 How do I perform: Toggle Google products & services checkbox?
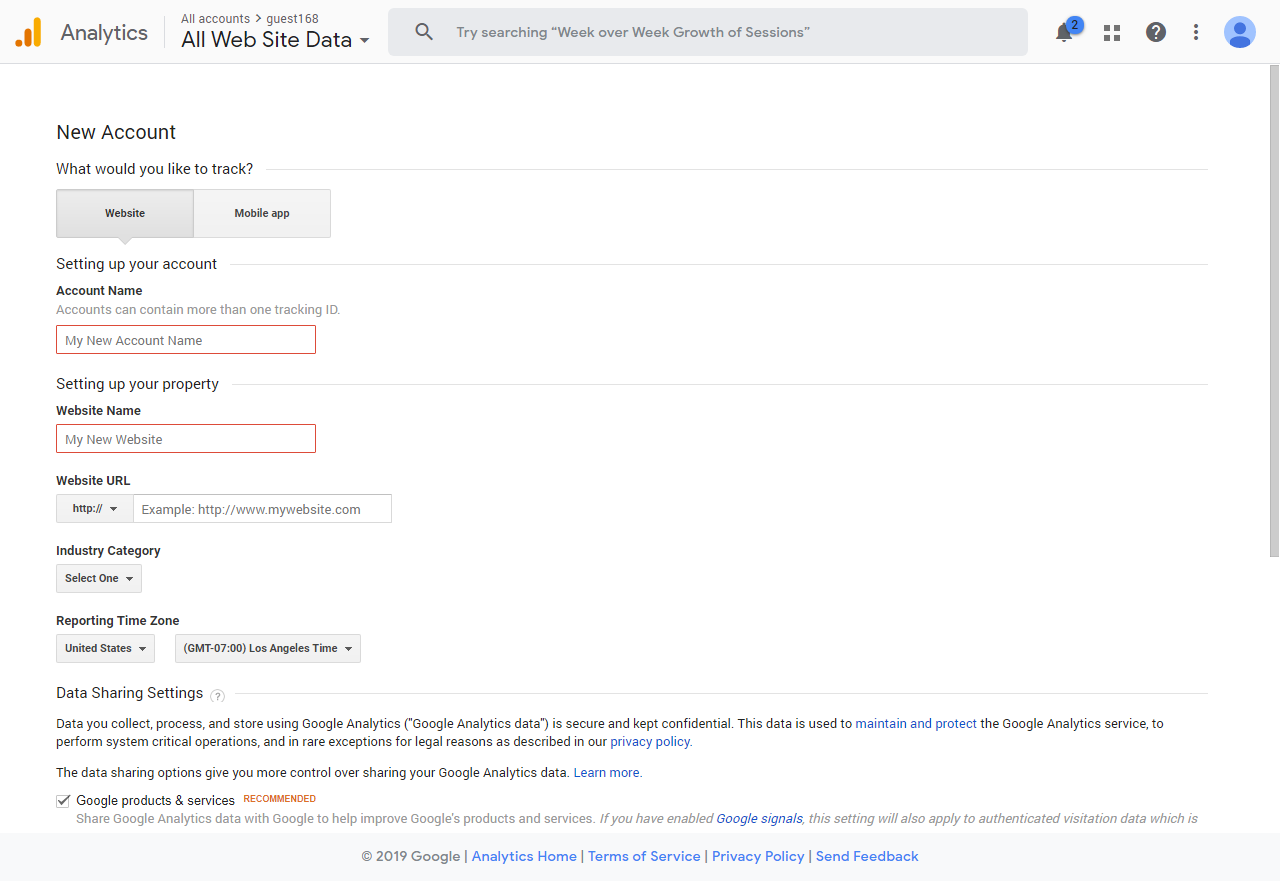point(63,800)
